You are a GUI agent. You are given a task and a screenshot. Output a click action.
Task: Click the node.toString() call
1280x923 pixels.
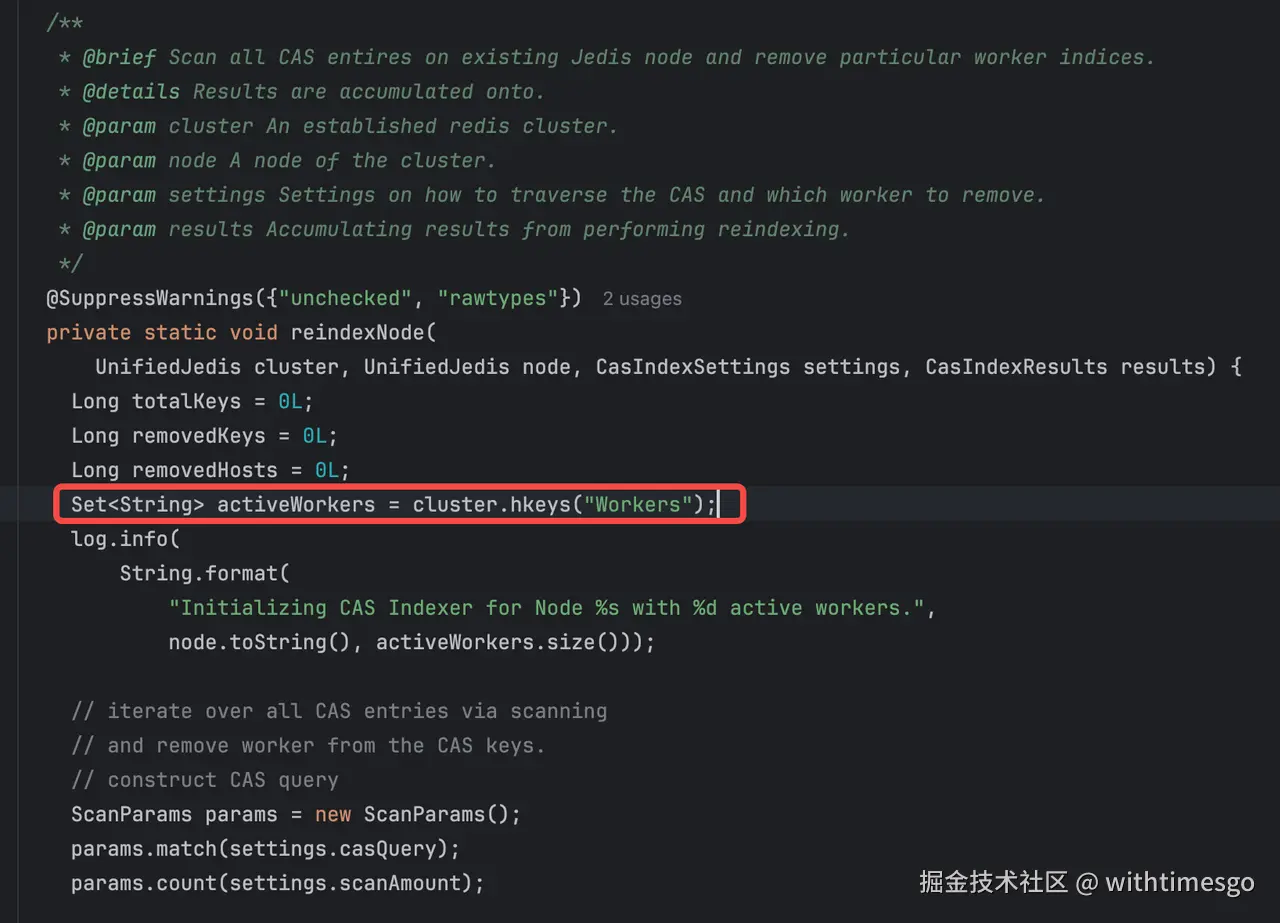(x=265, y=642)
